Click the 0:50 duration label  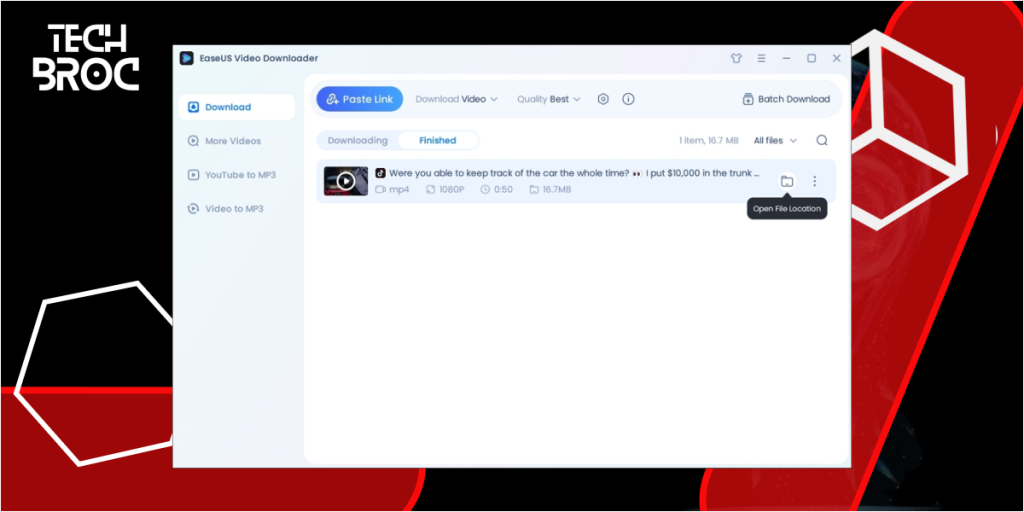[x=496, y=189]
